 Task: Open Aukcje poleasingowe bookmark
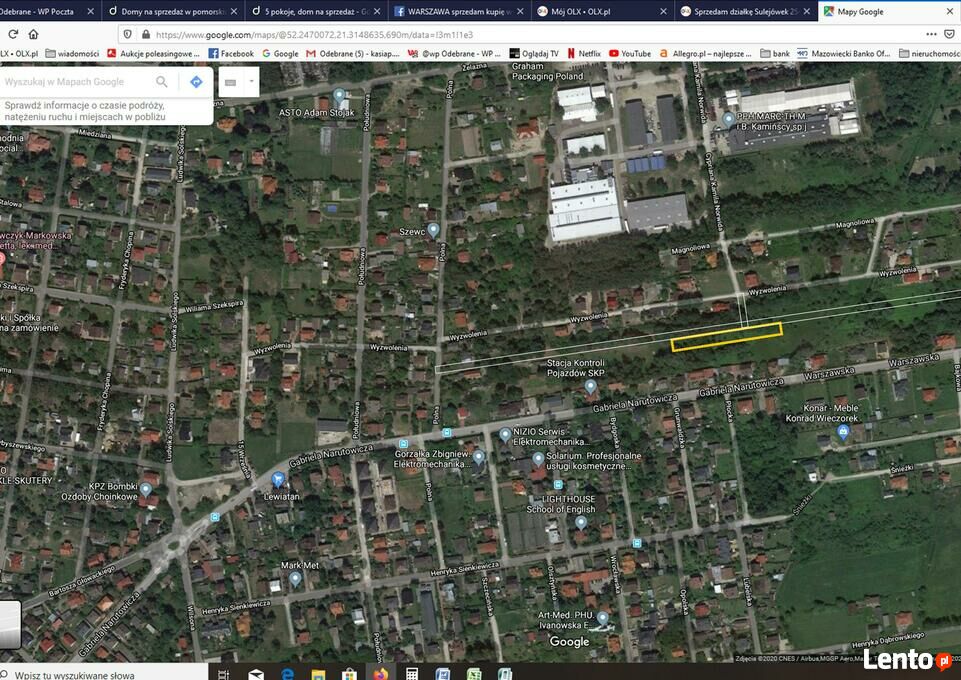pos(153,54)
